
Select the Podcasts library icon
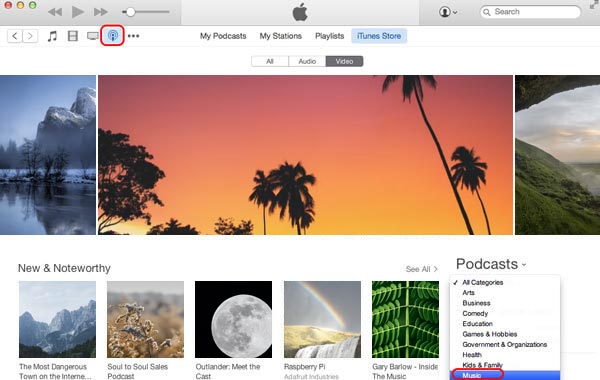112,36
